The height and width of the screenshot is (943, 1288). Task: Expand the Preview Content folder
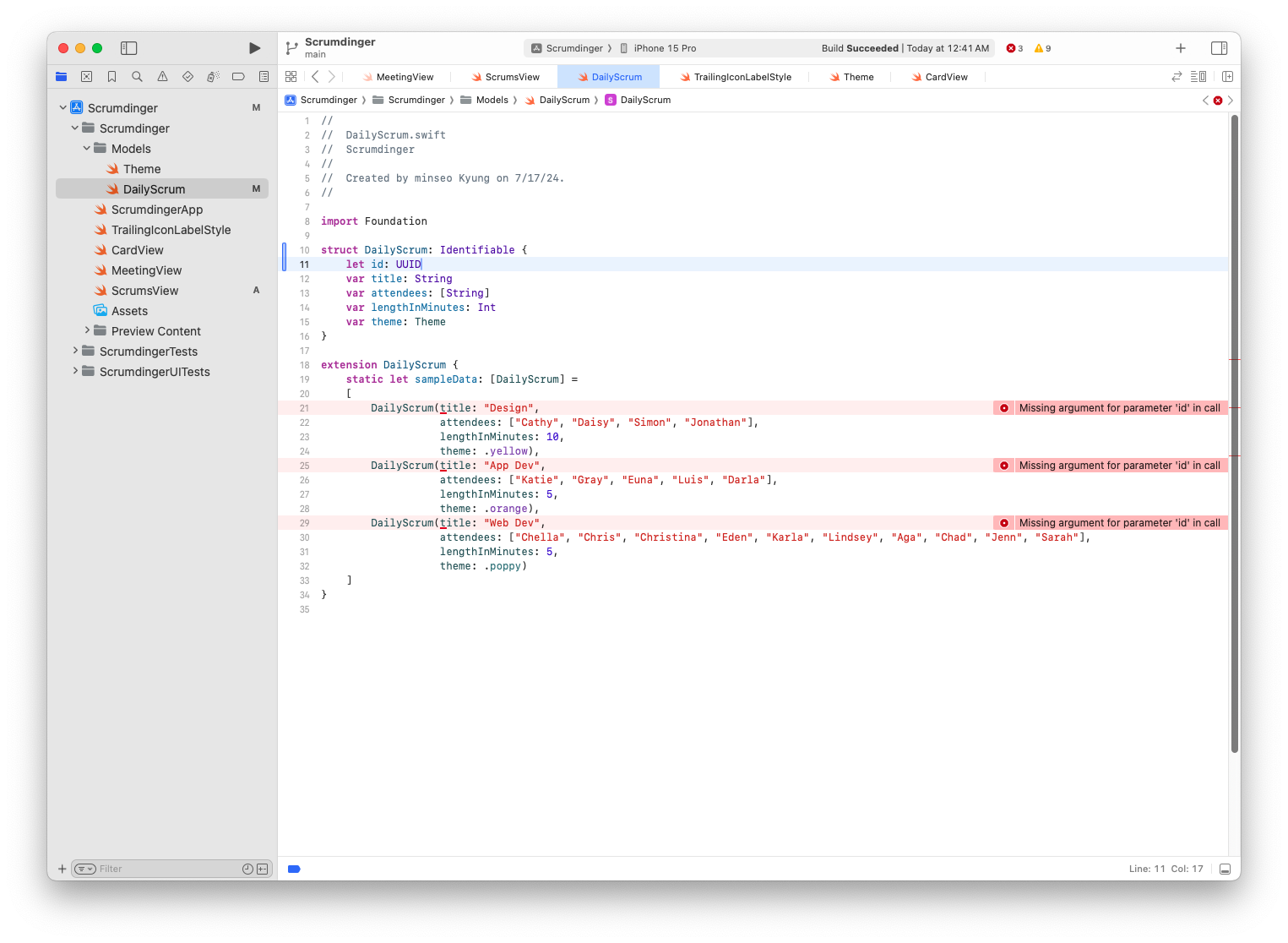tap(86, 330)
